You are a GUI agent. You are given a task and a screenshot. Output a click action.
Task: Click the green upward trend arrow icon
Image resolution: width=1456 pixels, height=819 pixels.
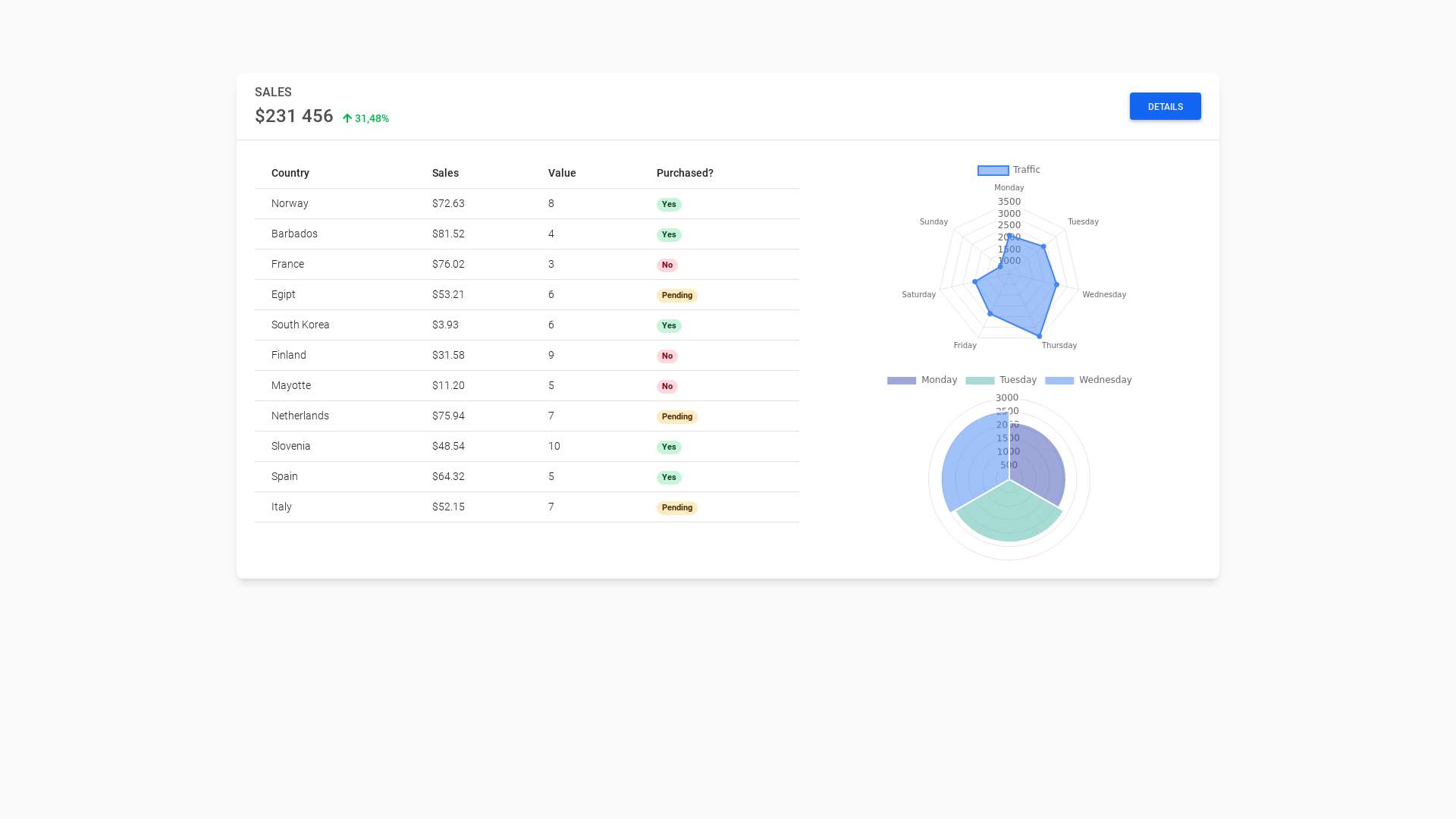click(x=347, y=118)
